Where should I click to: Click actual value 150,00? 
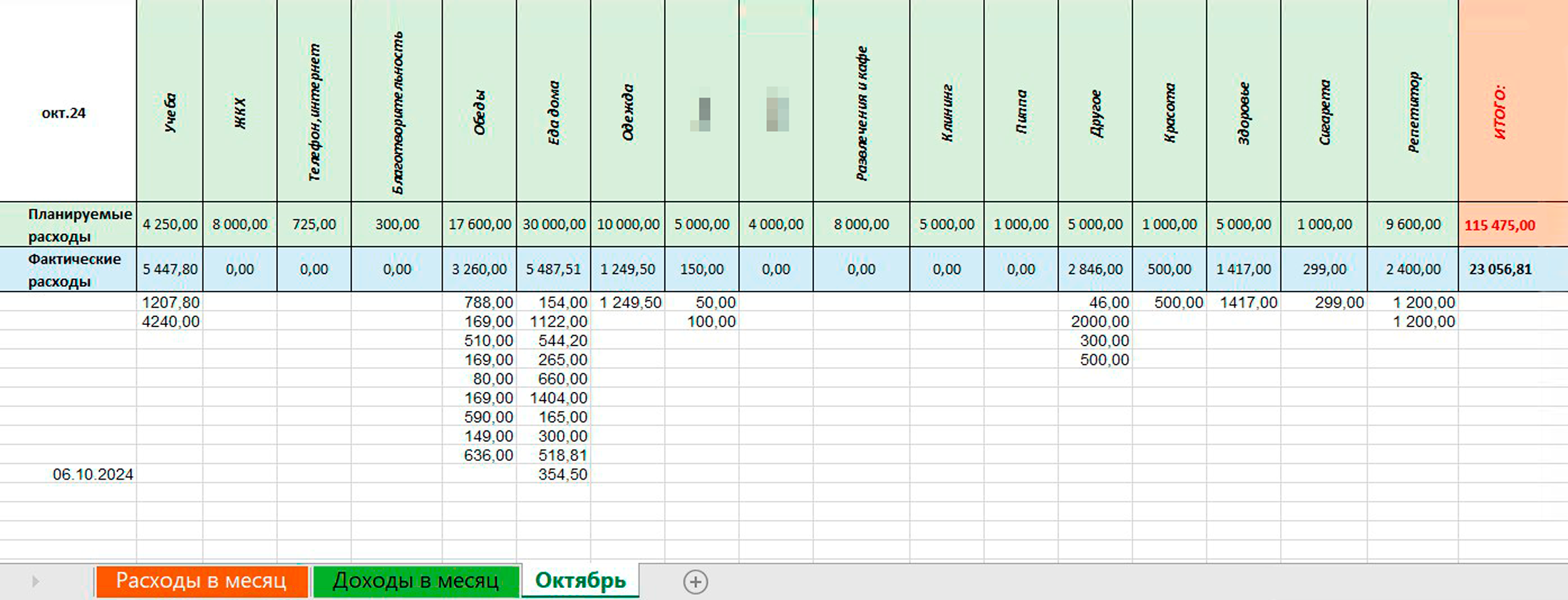[x=701, y=269]
